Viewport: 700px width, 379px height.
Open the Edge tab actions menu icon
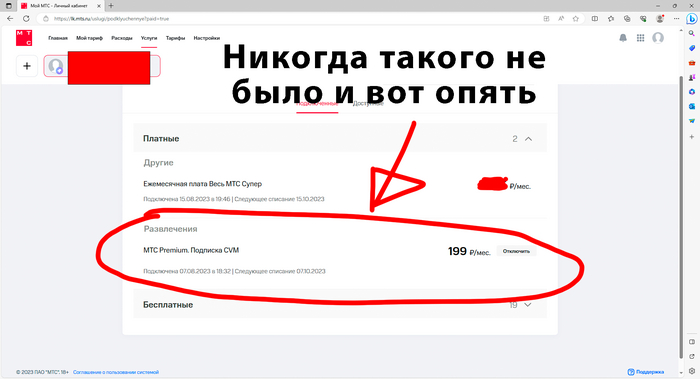pos(8,6)
